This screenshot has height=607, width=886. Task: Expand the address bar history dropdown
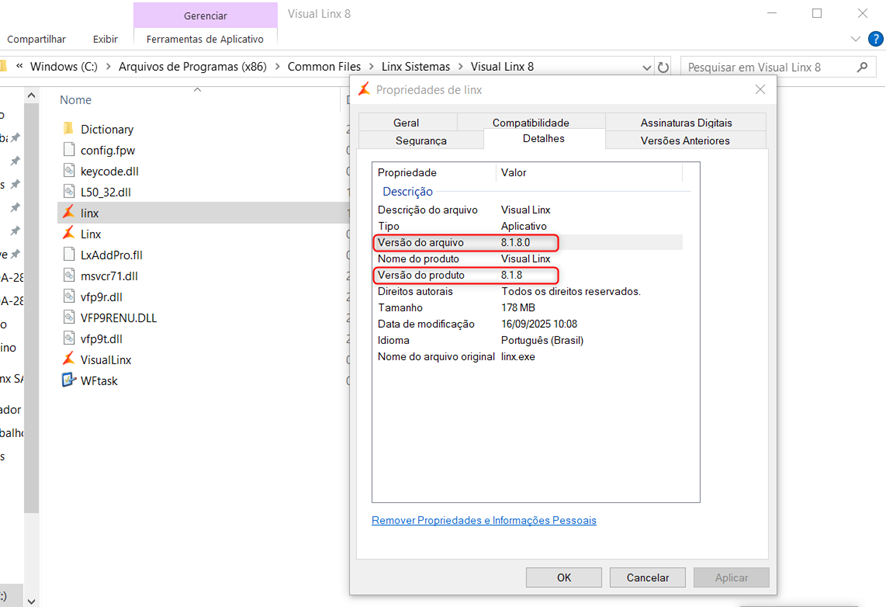point(647,67)
